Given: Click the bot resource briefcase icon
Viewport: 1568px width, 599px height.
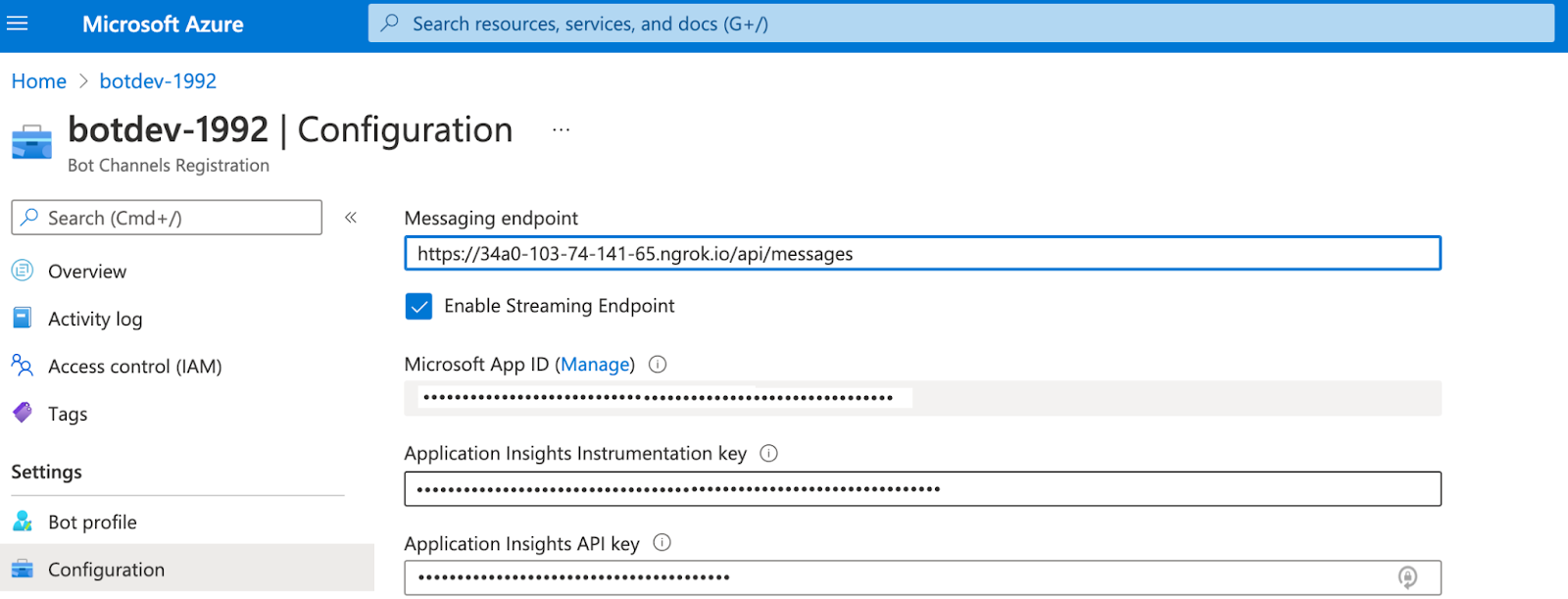Looking at the screenshot, I should (31, 142).
